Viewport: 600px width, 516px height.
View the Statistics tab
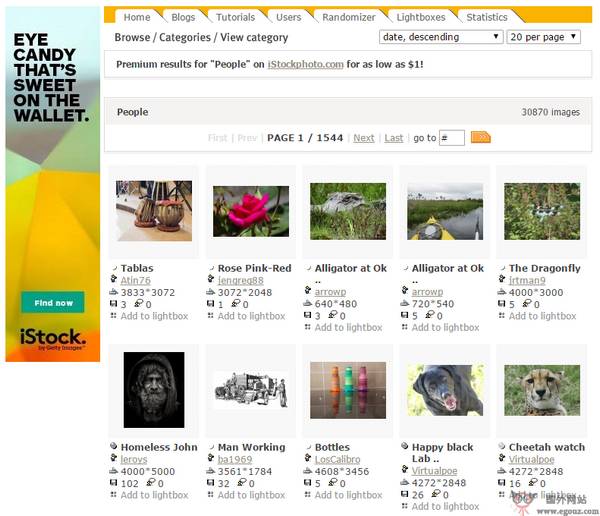tap(487, 17)
